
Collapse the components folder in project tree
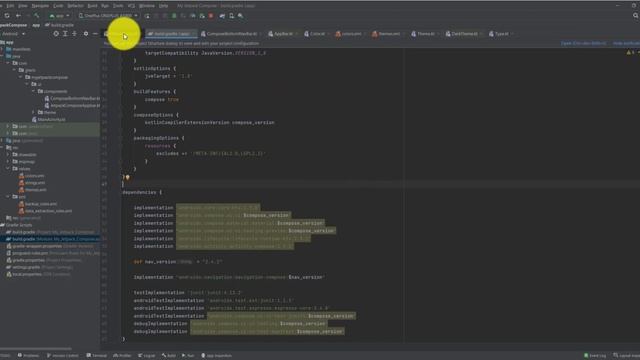34,91
